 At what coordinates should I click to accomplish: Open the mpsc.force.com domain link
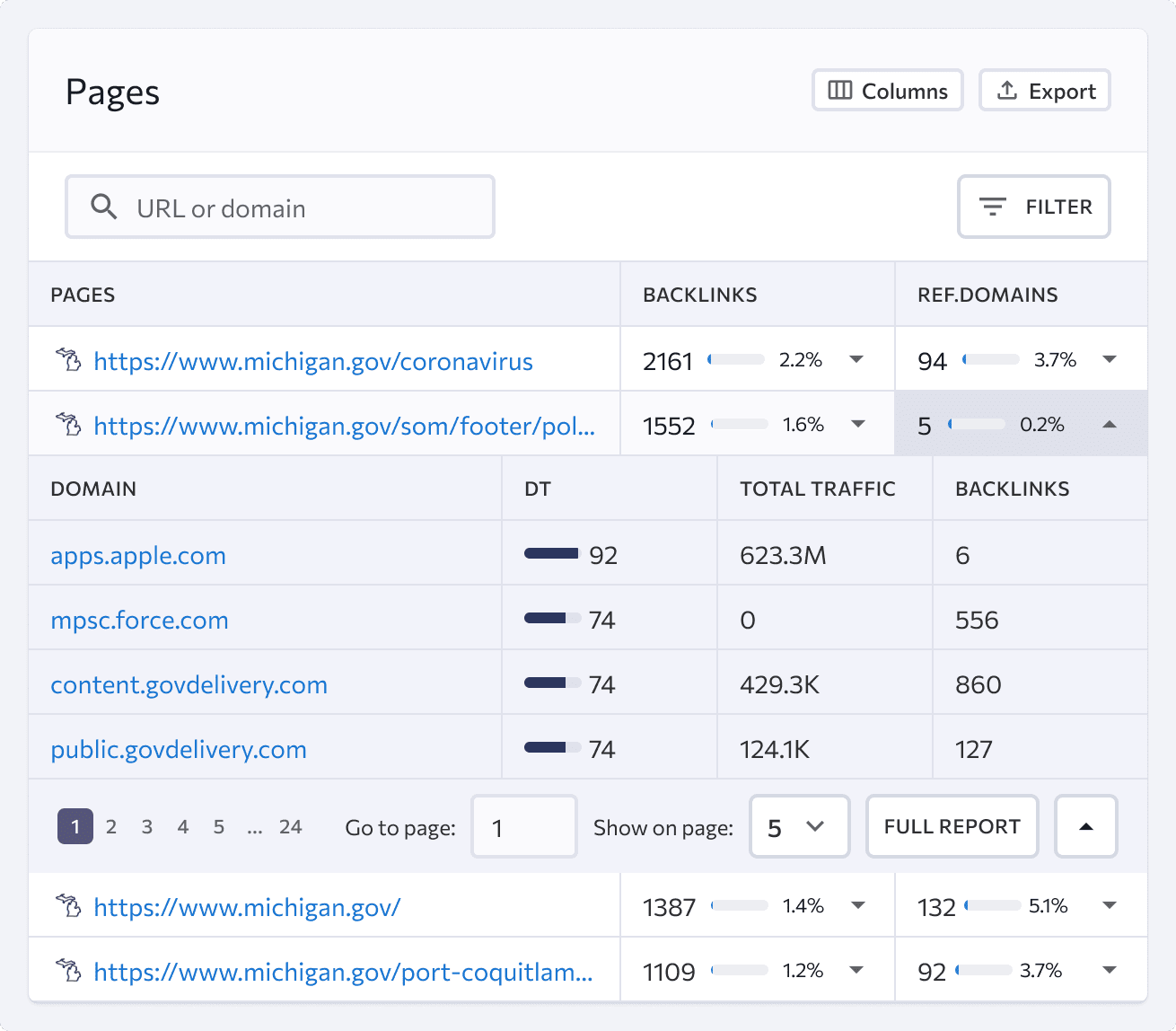tap(139, 621)
